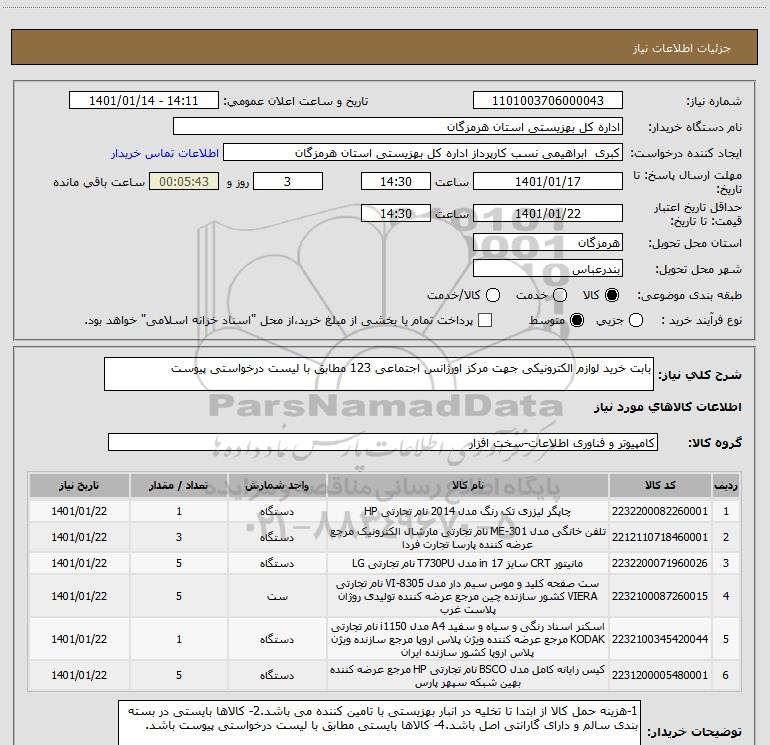Viewport: 770px width, 745px height.
Task: Click product code 2232100345420044
Action: [660, 639]
